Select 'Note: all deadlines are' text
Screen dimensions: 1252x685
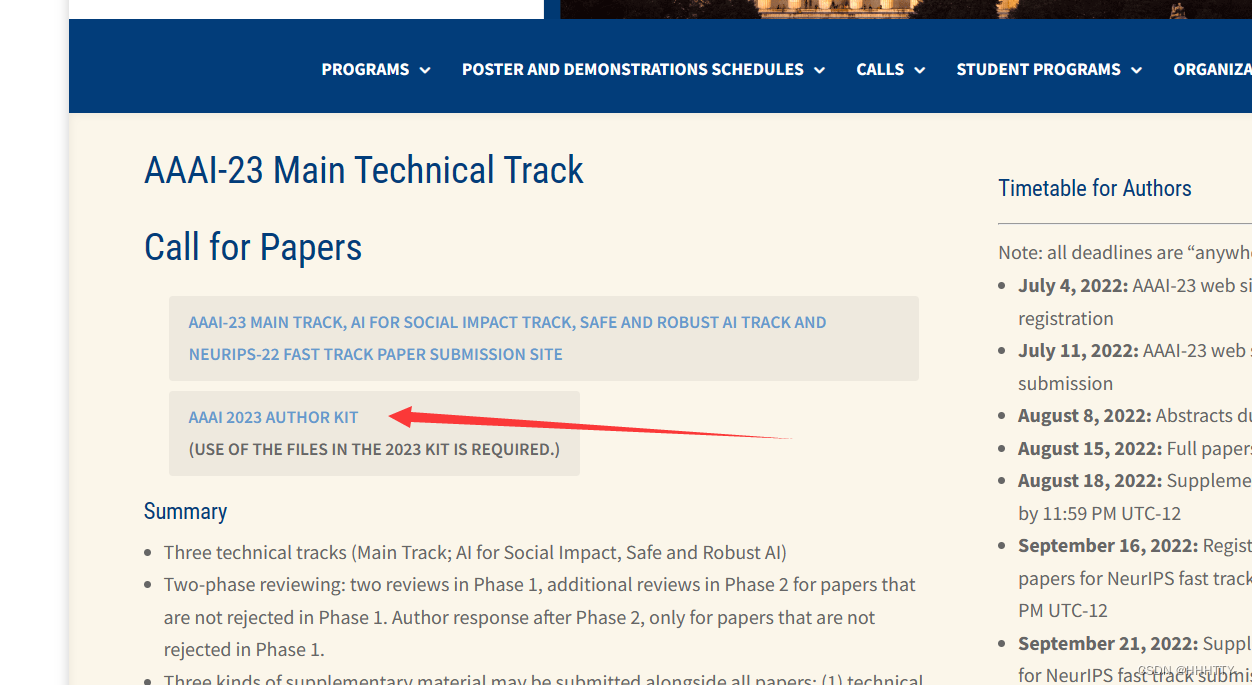(x=1125, y=253)
